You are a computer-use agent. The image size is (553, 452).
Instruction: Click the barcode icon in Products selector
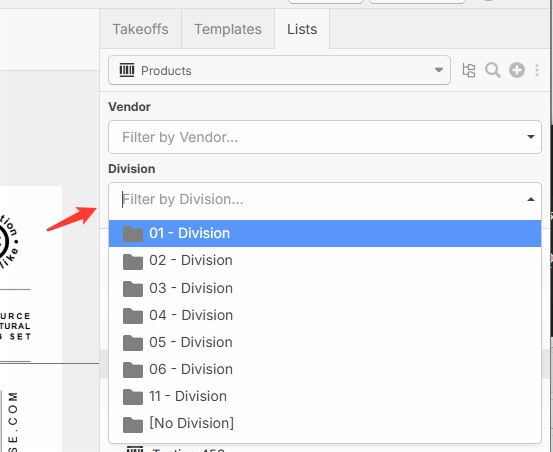pos(127,70)
